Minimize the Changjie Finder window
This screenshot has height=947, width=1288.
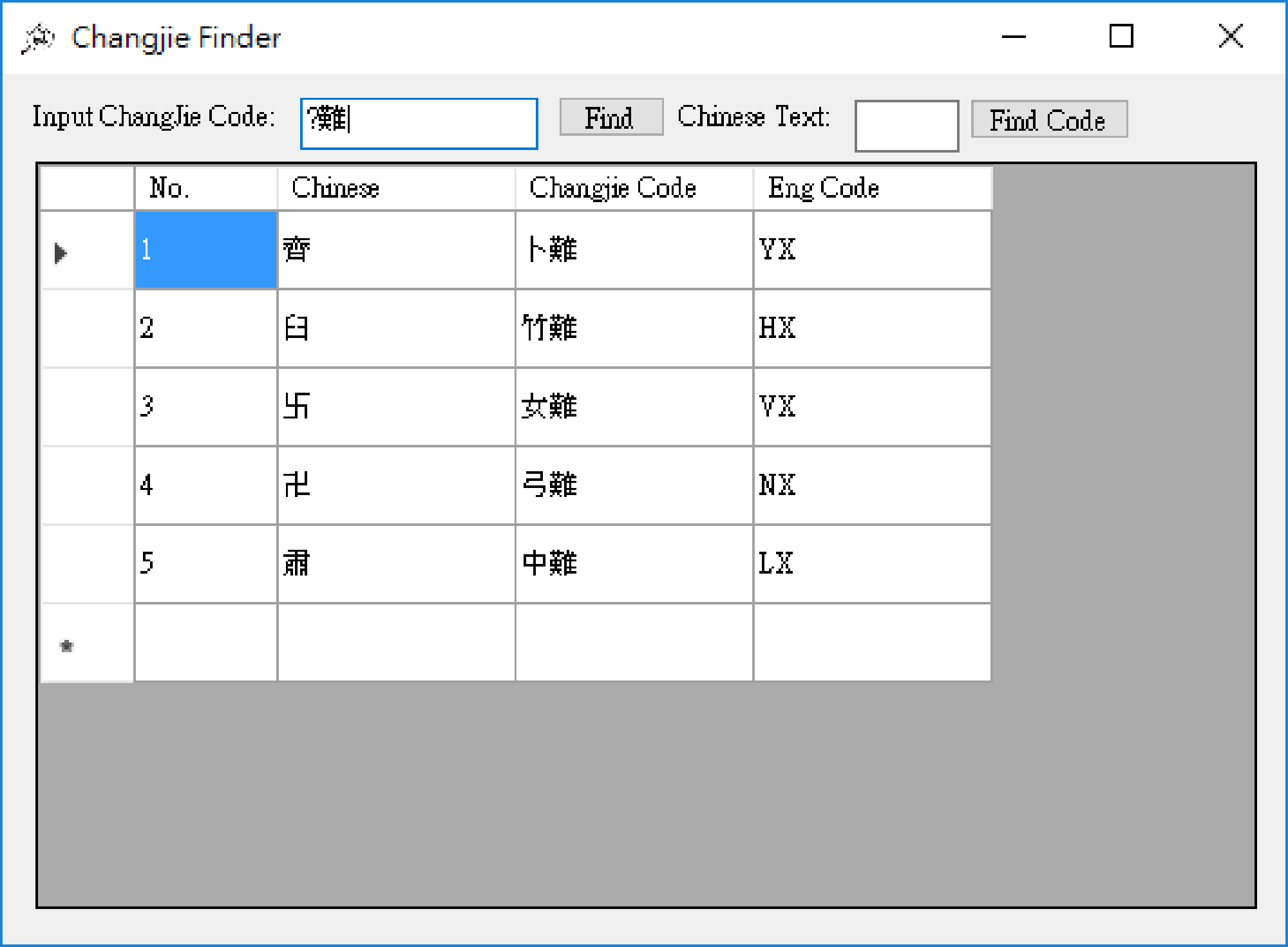[x=1013, y=37]
